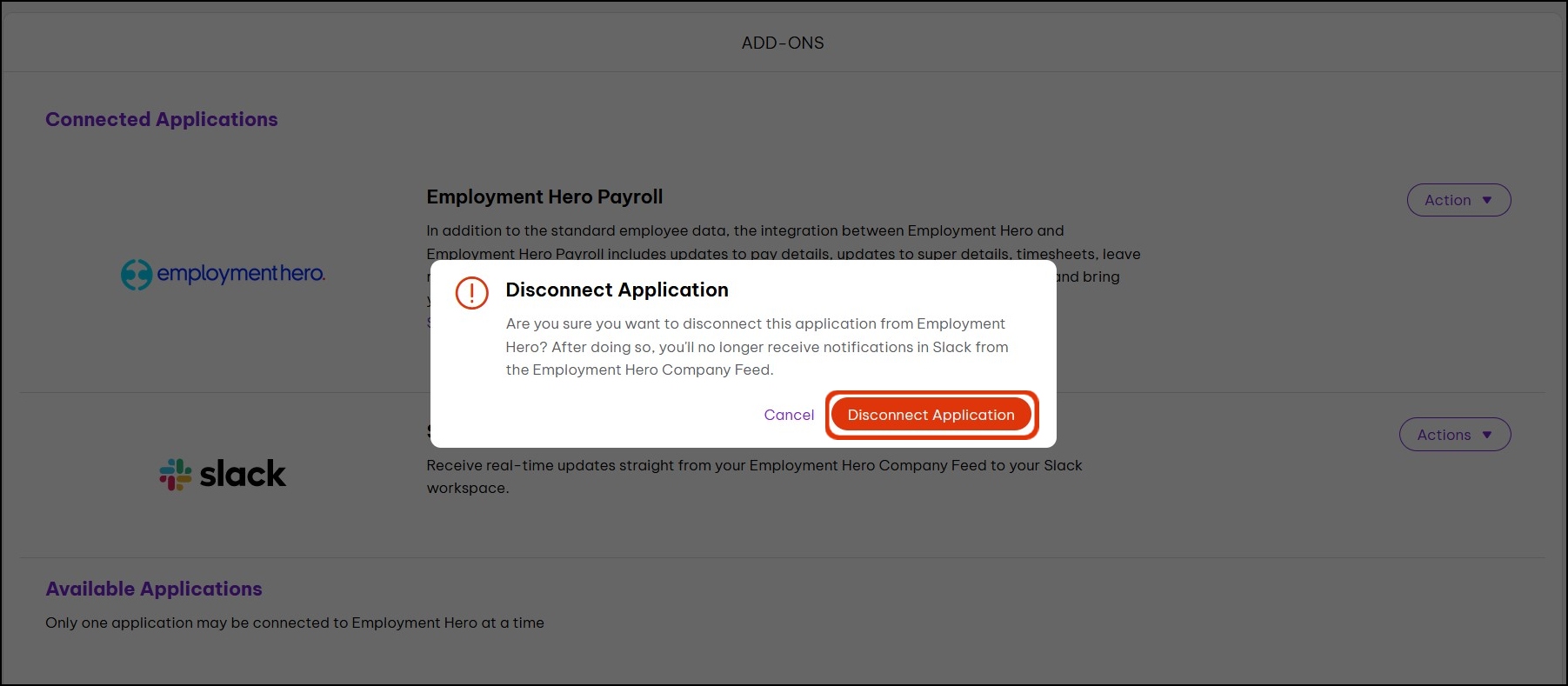This screenshot has width=1568, height=686.
Task: Select the Connected Applications heading
Action: (x=162, y=119)
